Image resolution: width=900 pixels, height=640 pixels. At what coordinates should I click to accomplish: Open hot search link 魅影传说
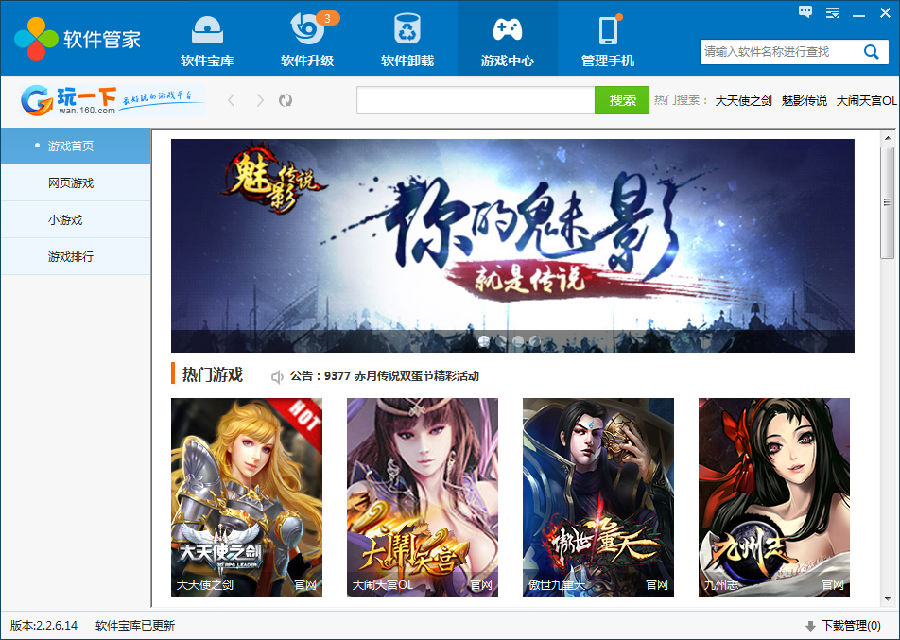[804, 100]
